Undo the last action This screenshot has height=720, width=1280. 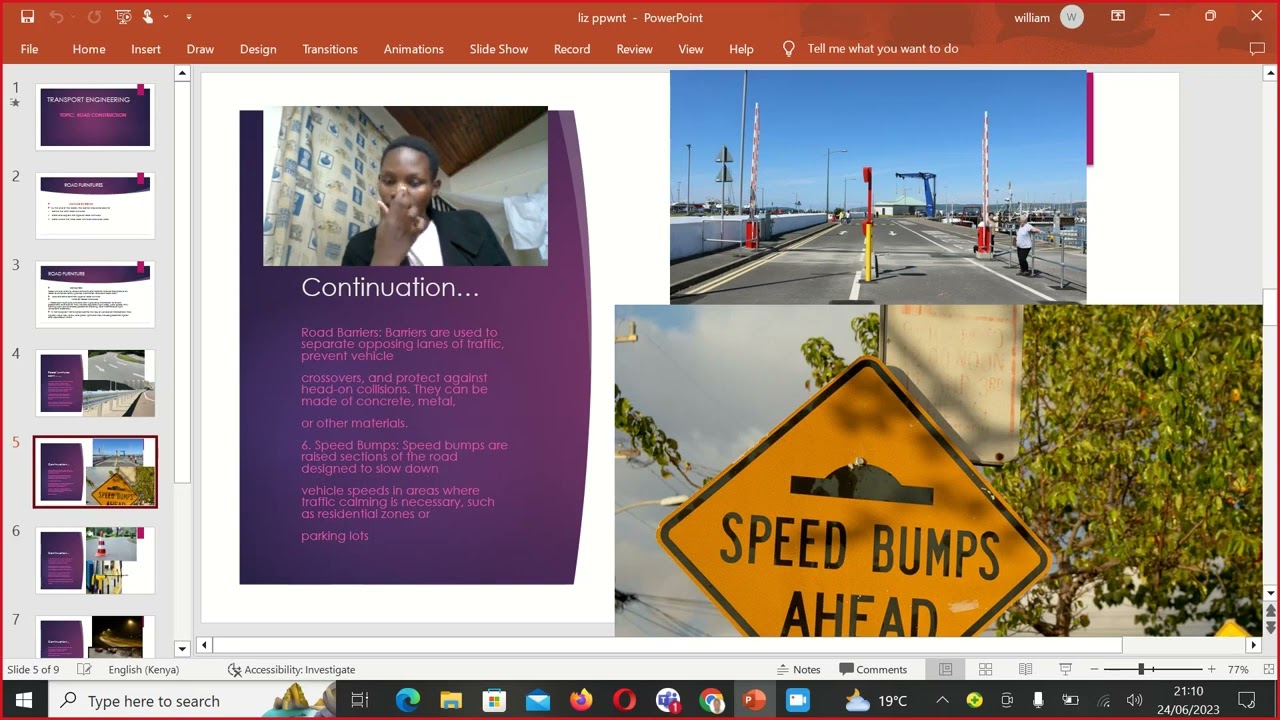click(55, 17)
